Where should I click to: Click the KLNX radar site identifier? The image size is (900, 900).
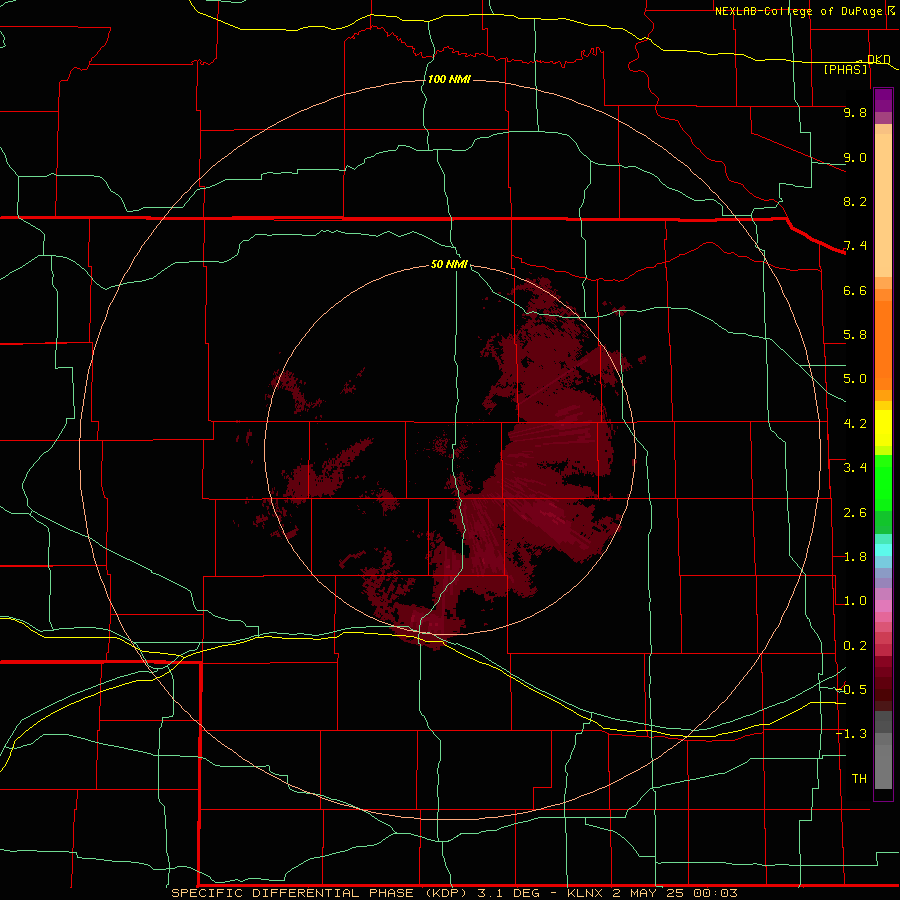585,893
